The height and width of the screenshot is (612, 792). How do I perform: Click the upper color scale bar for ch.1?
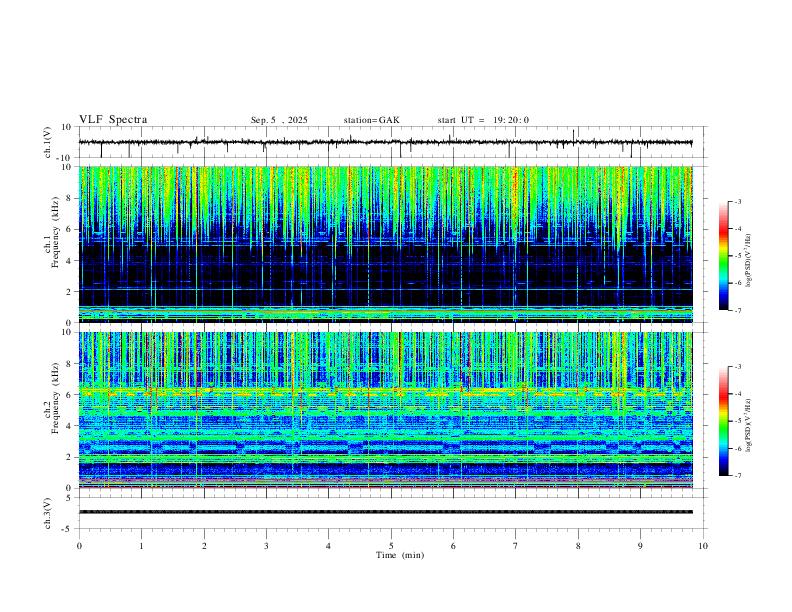point(723,256)
